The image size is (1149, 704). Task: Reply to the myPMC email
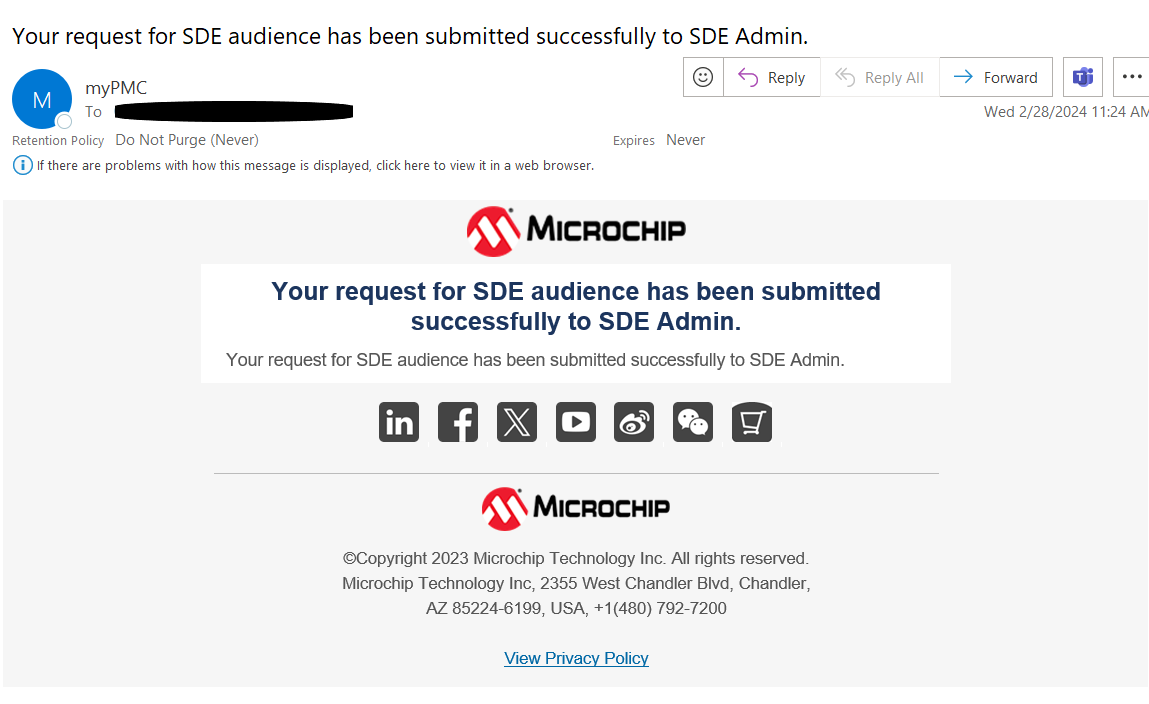pyautogui.click(x=771, y=77)
